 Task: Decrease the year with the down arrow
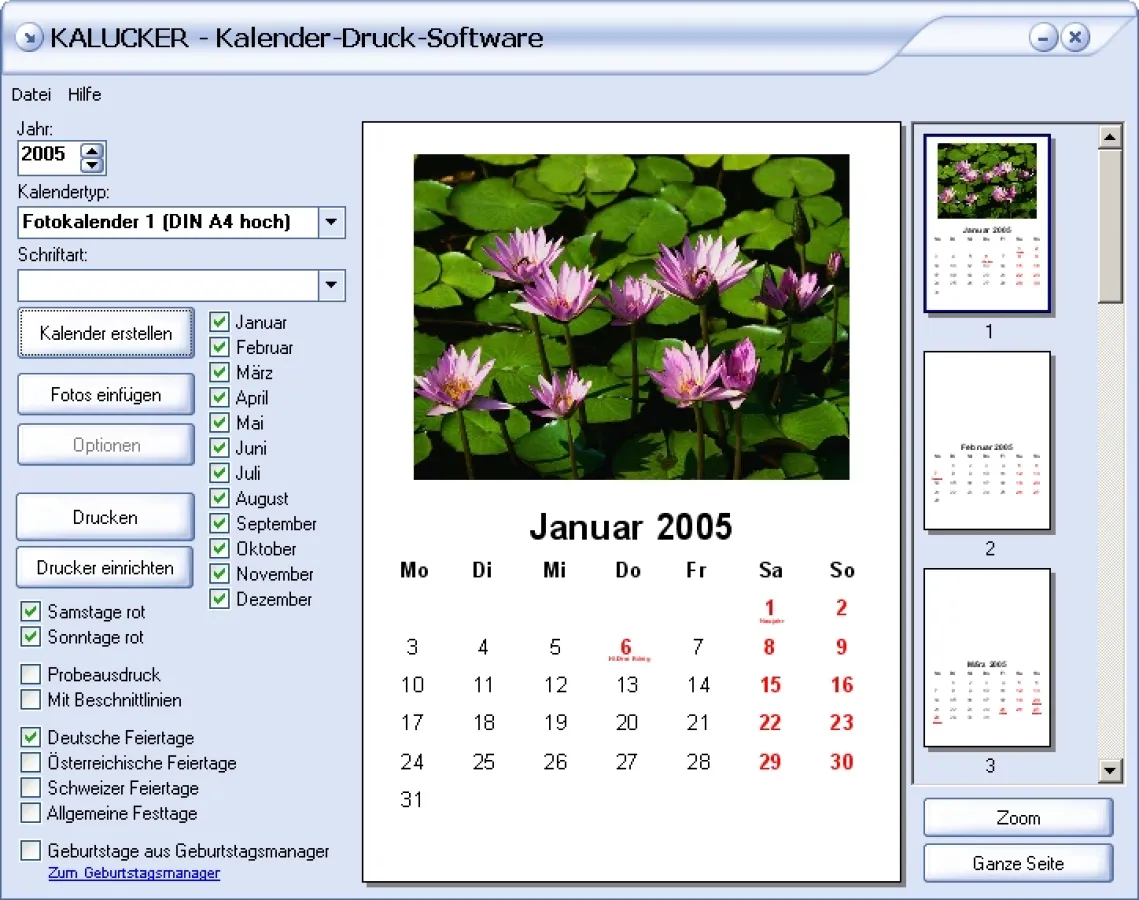[x=92, y=165]
